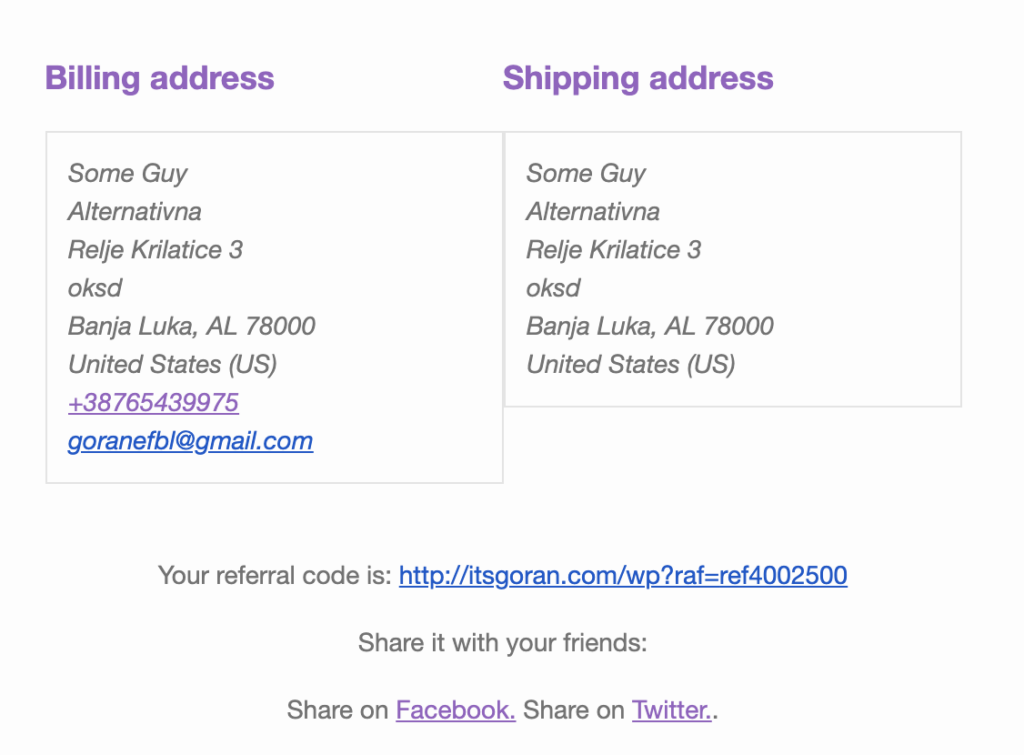Screen dimensions: 1024x755
Task: Open the goranefbl@gmail.com email link
Action: [x=190, y=441]
